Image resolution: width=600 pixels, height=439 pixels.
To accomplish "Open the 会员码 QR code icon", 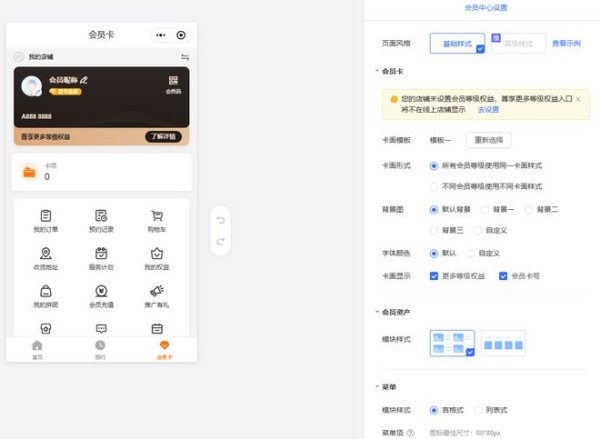I will click(x=173, y=81).
